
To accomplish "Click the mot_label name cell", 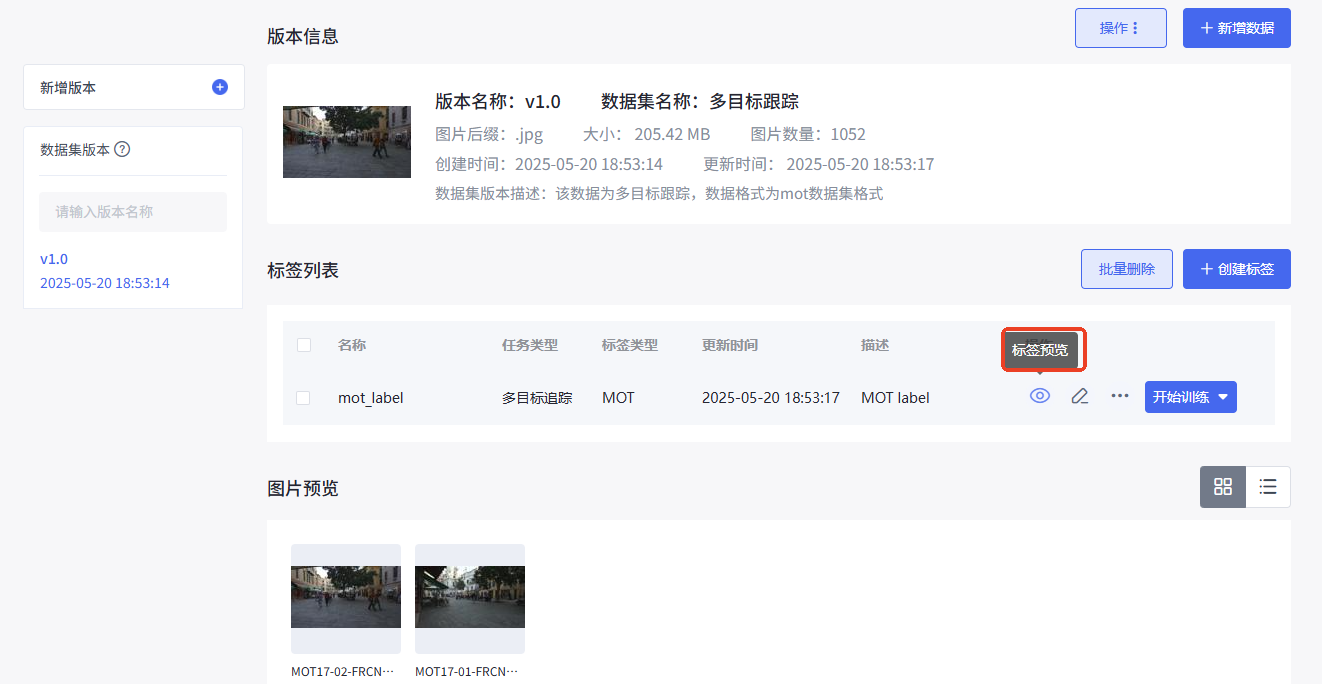I will [x=371, y=398].
